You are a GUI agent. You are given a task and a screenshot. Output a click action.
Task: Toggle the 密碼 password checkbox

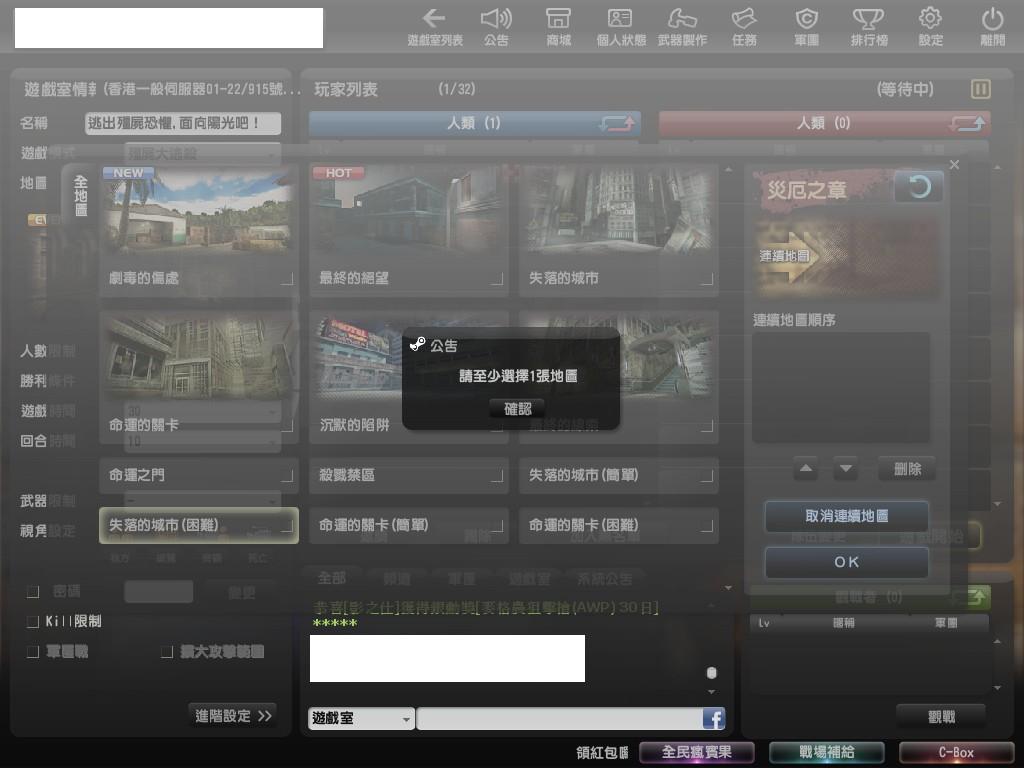pyautogui.click(x=33, y=592)
